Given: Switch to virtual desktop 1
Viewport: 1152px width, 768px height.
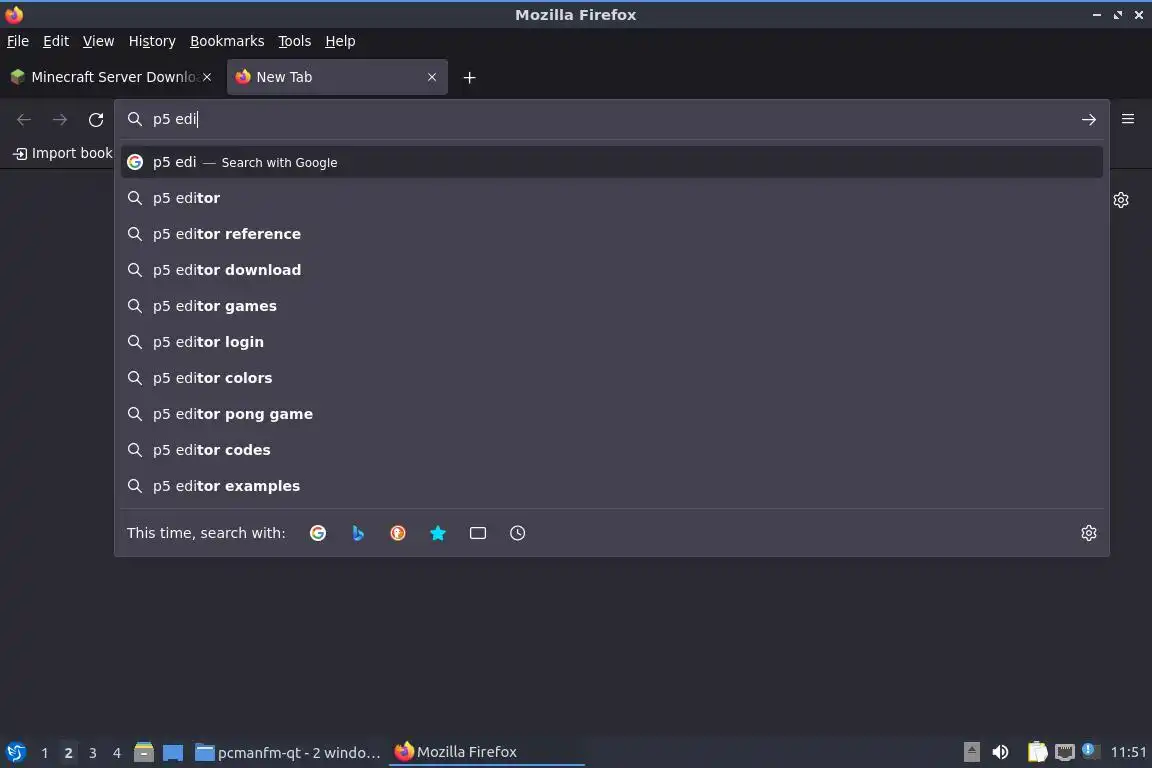Looking at the screenshot, I should [x=45, y=753].
